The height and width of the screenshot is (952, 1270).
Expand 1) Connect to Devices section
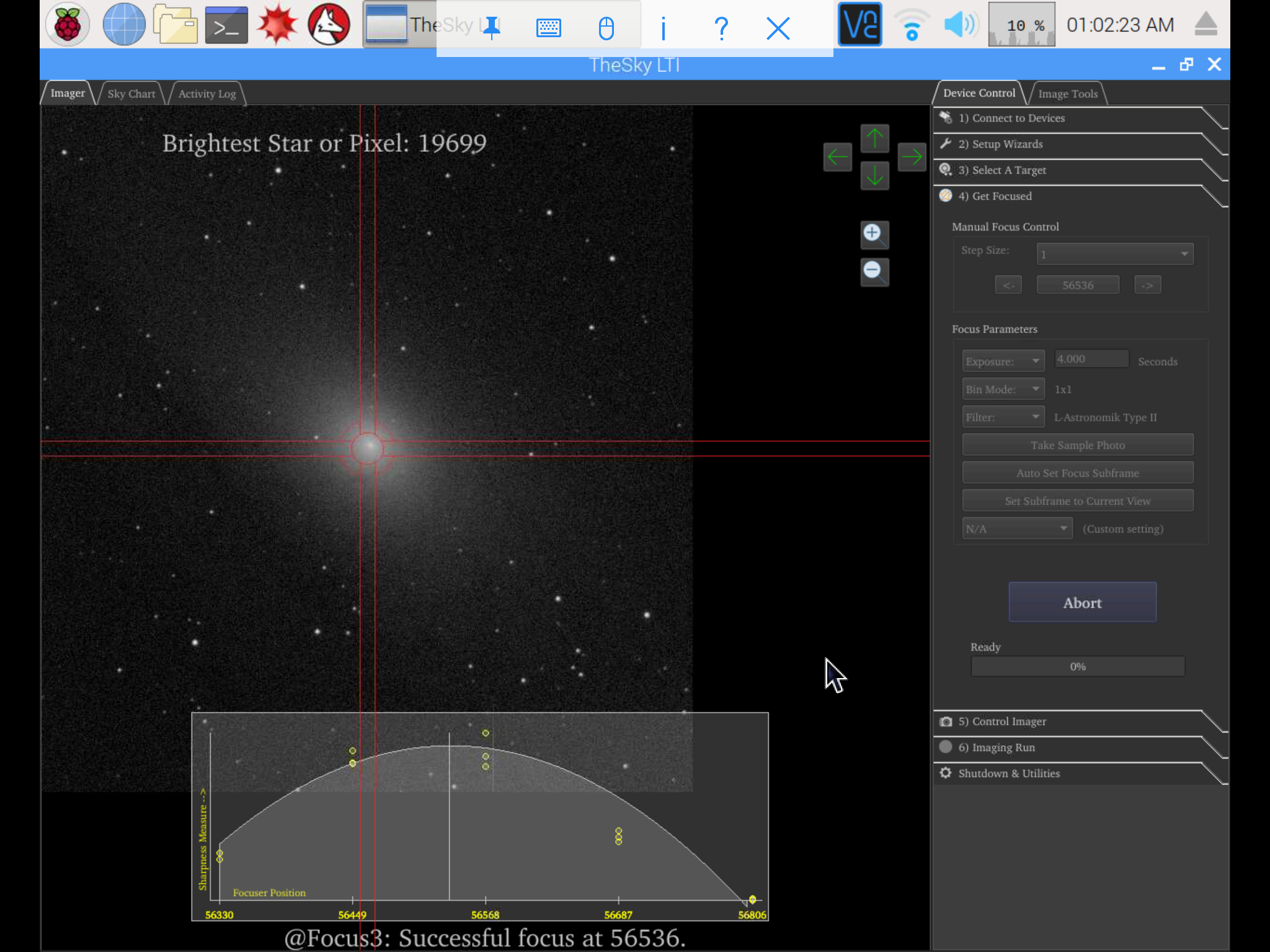(x=1079, y=118)
